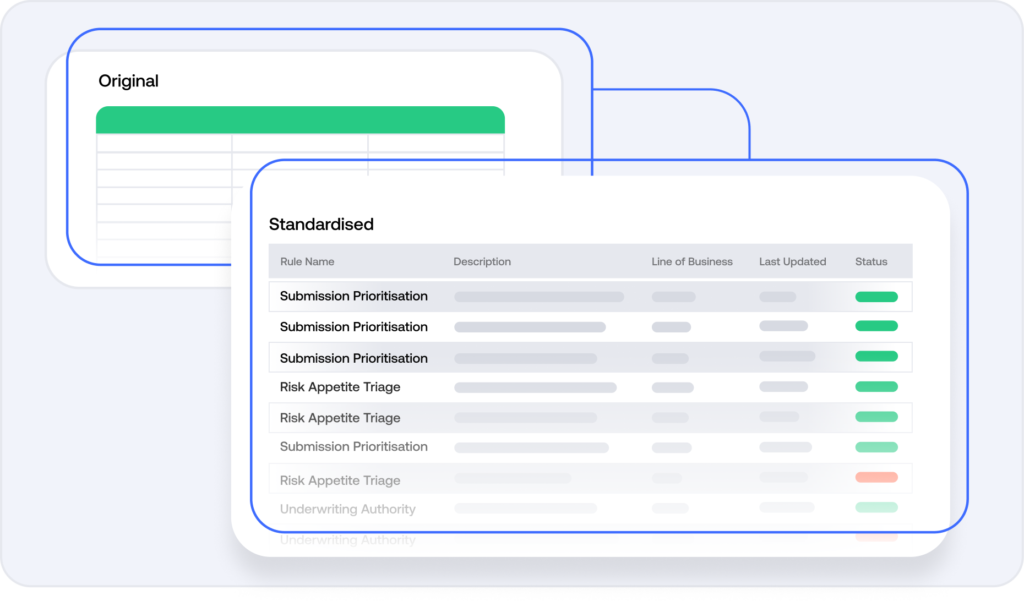Click the green header bar of the Original table

coord(299,118)
